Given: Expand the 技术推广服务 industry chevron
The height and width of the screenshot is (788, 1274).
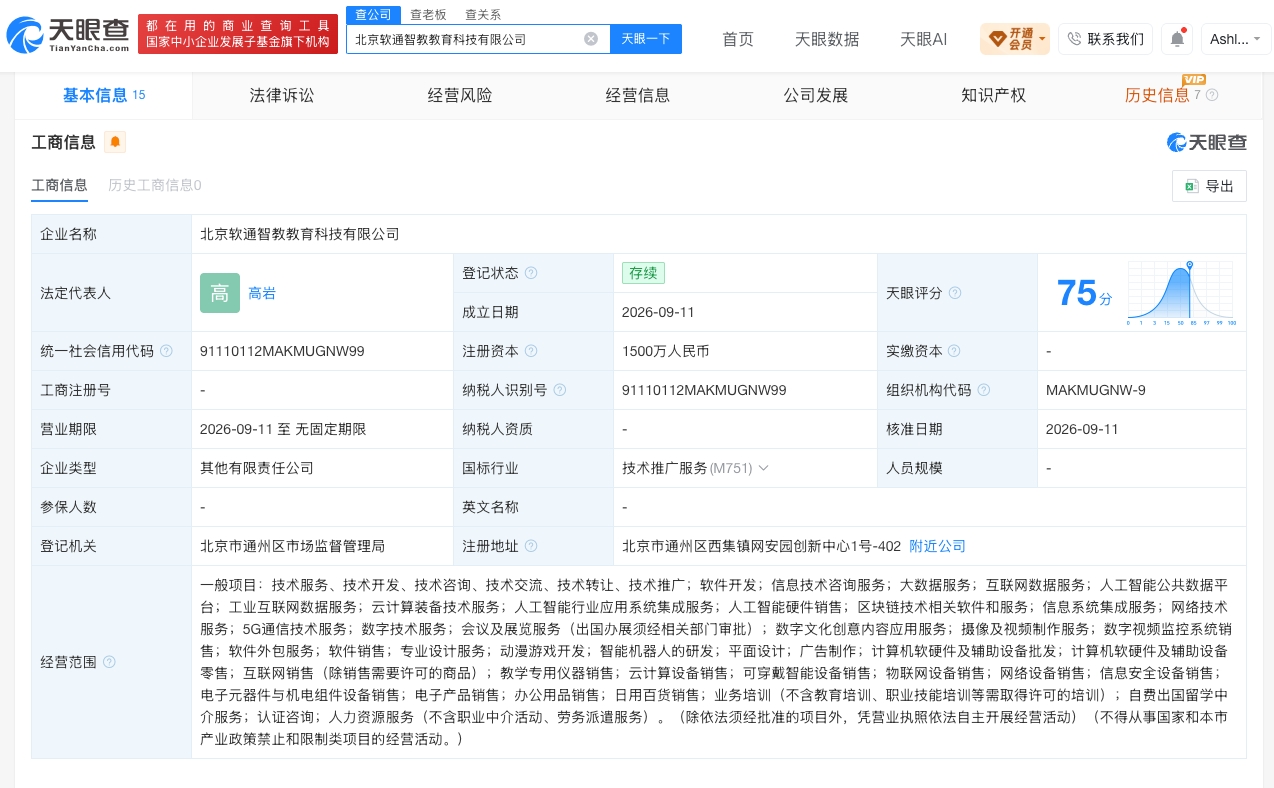Looking at the screenshot, I should [x=763, y=468].
